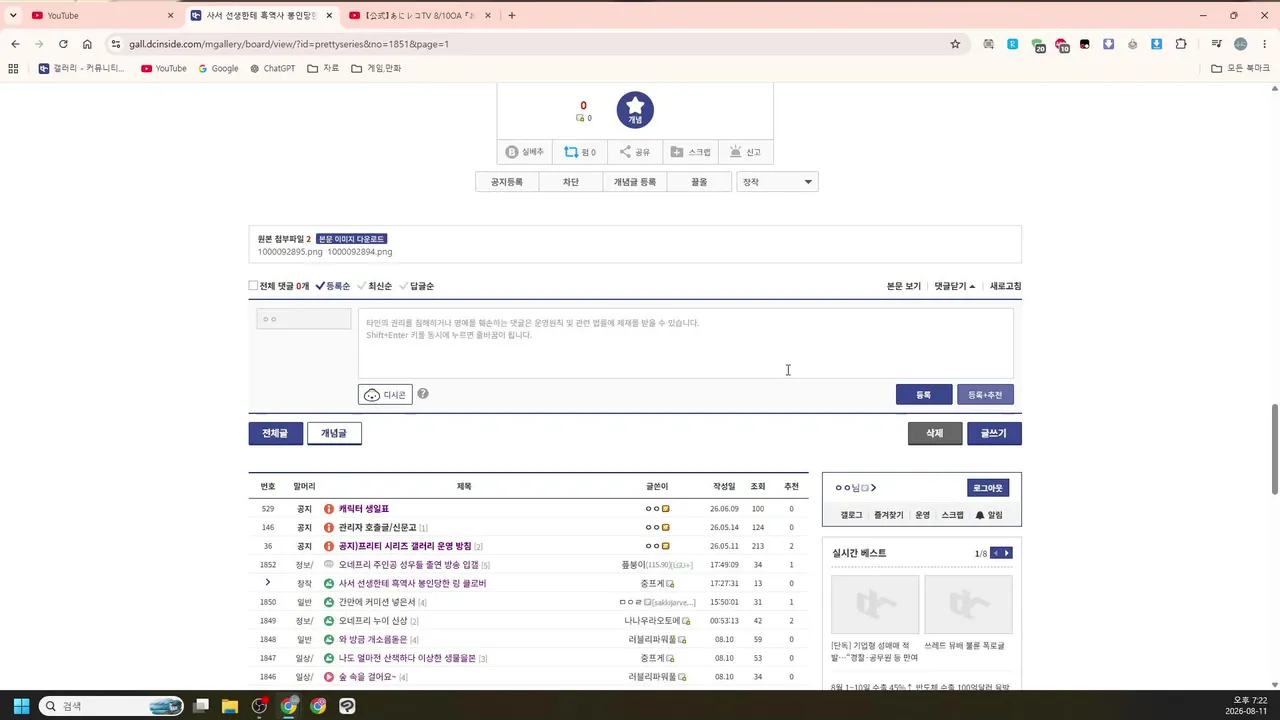
Task: Open the 자료 bookmarks folder
Action: tap(323, 68)
